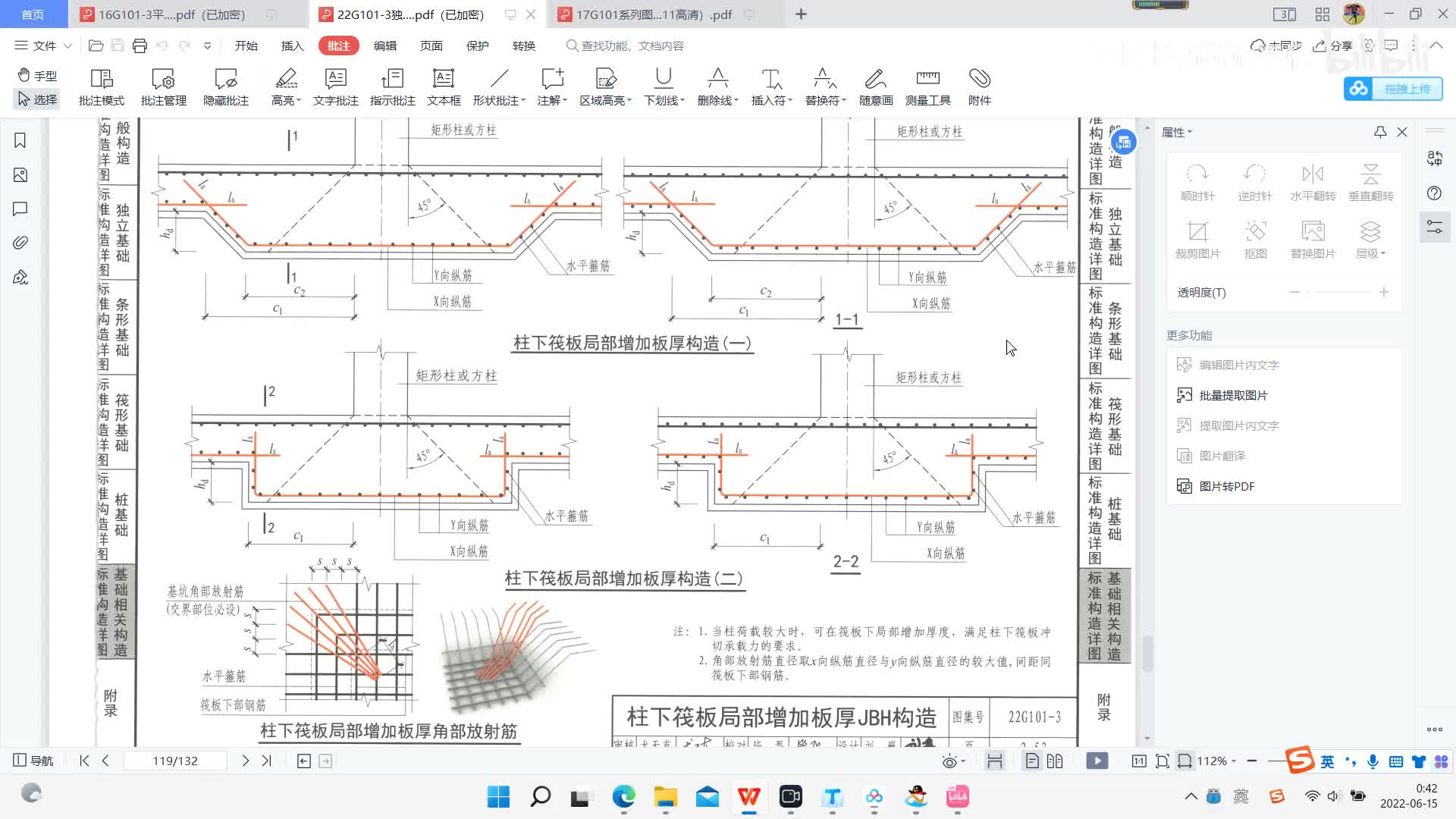Screen dimensions: 1456x819
Task: Click the 批注 (Annotation) tool in ribbon
Action: (x=337, y=45)
